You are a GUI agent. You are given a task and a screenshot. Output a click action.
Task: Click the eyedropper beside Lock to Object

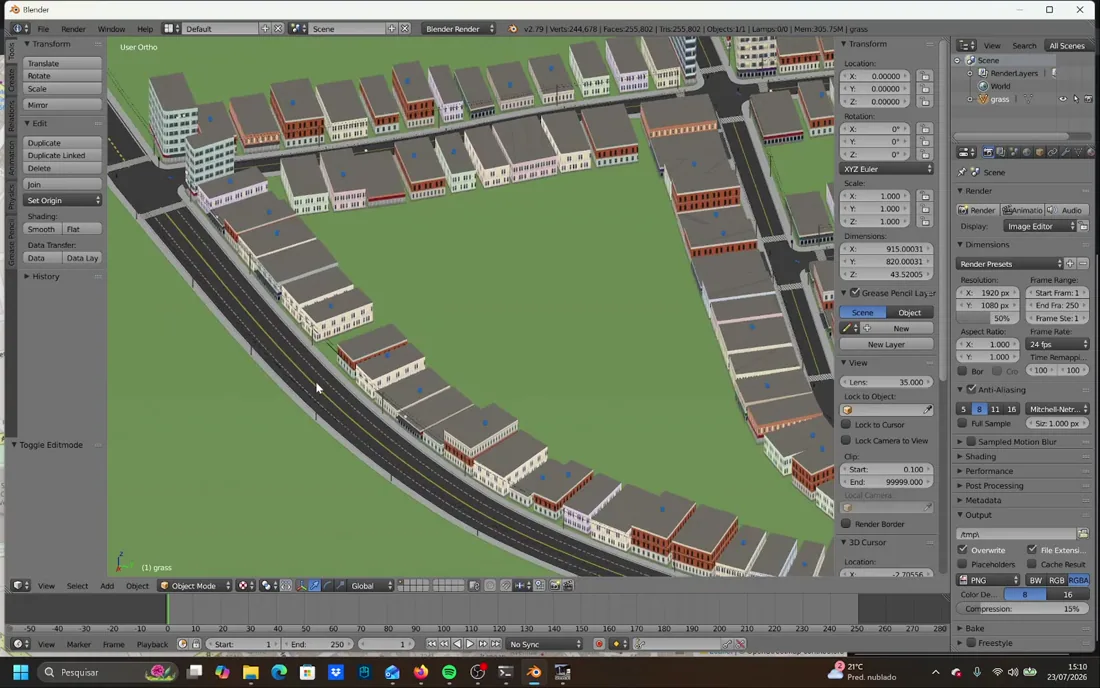point(927,410)
